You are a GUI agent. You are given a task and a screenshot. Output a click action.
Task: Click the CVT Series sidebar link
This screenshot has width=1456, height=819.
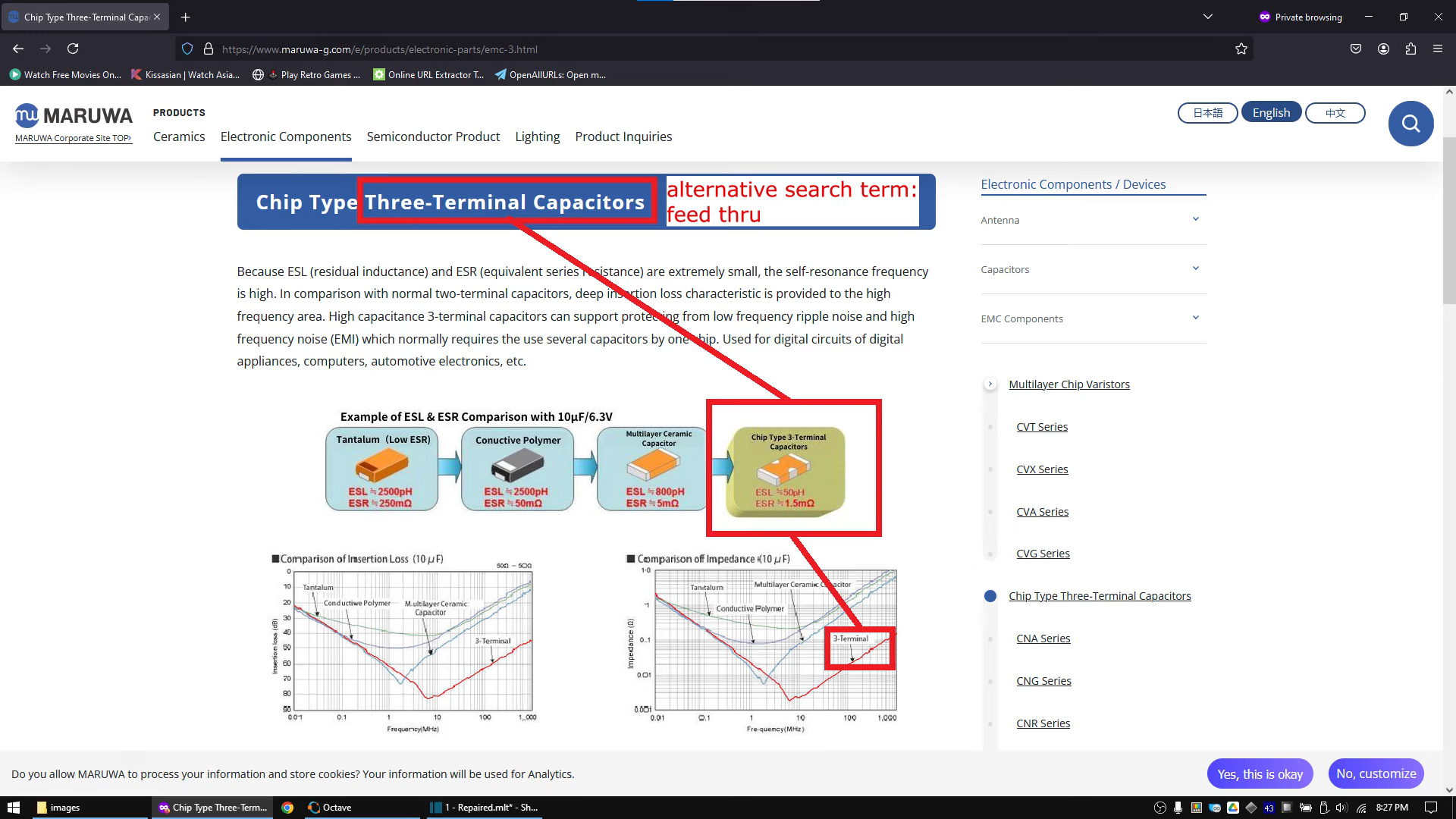1042,426
